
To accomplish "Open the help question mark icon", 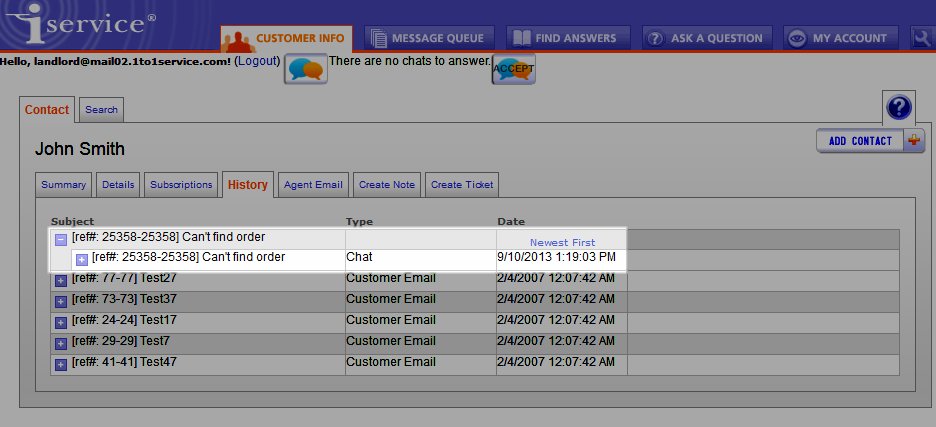I will click(x=899, y=107).
